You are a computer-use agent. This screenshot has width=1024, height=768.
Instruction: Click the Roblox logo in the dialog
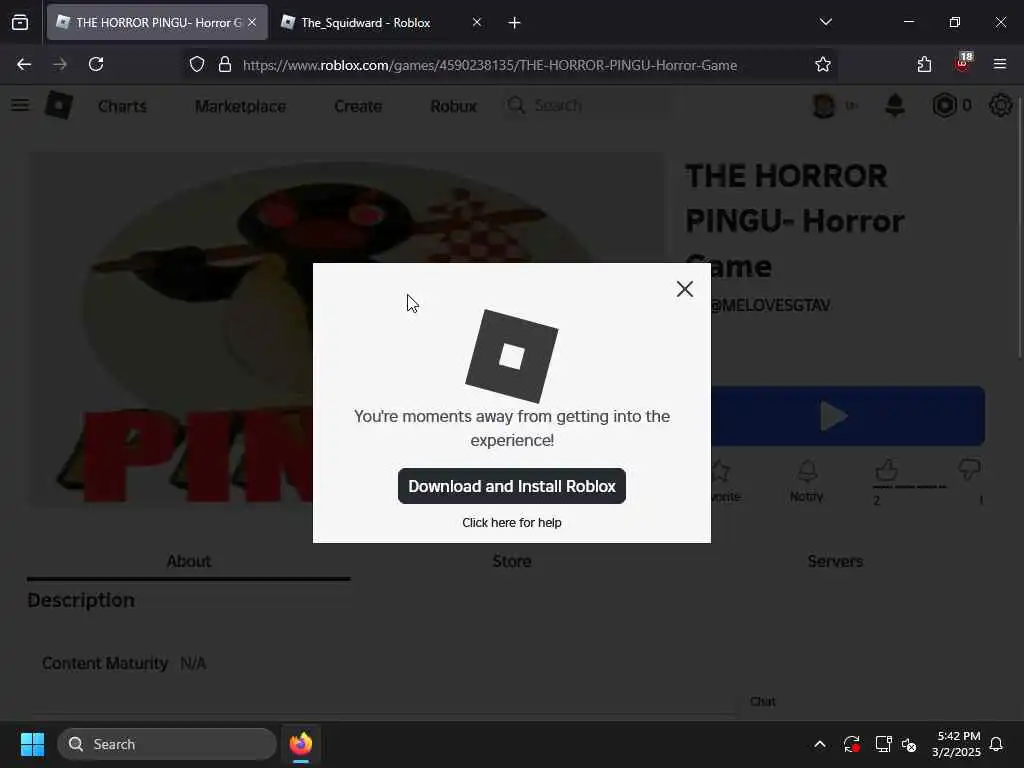511,357
